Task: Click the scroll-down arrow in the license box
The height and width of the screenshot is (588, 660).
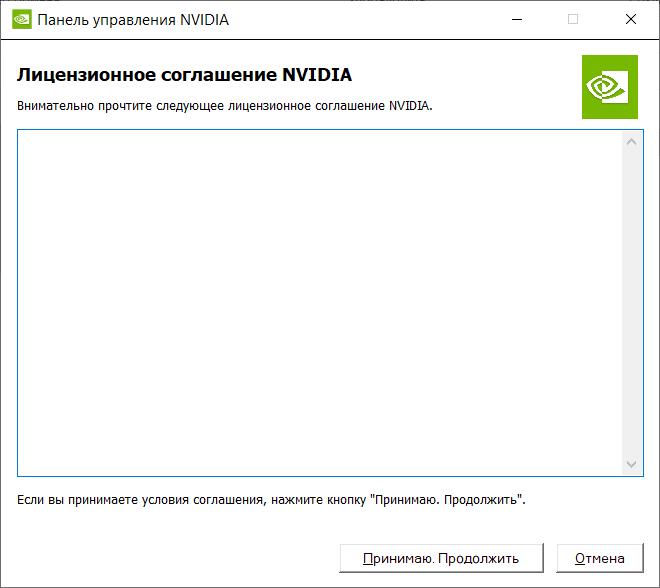Action: click(x=631, y=464)
